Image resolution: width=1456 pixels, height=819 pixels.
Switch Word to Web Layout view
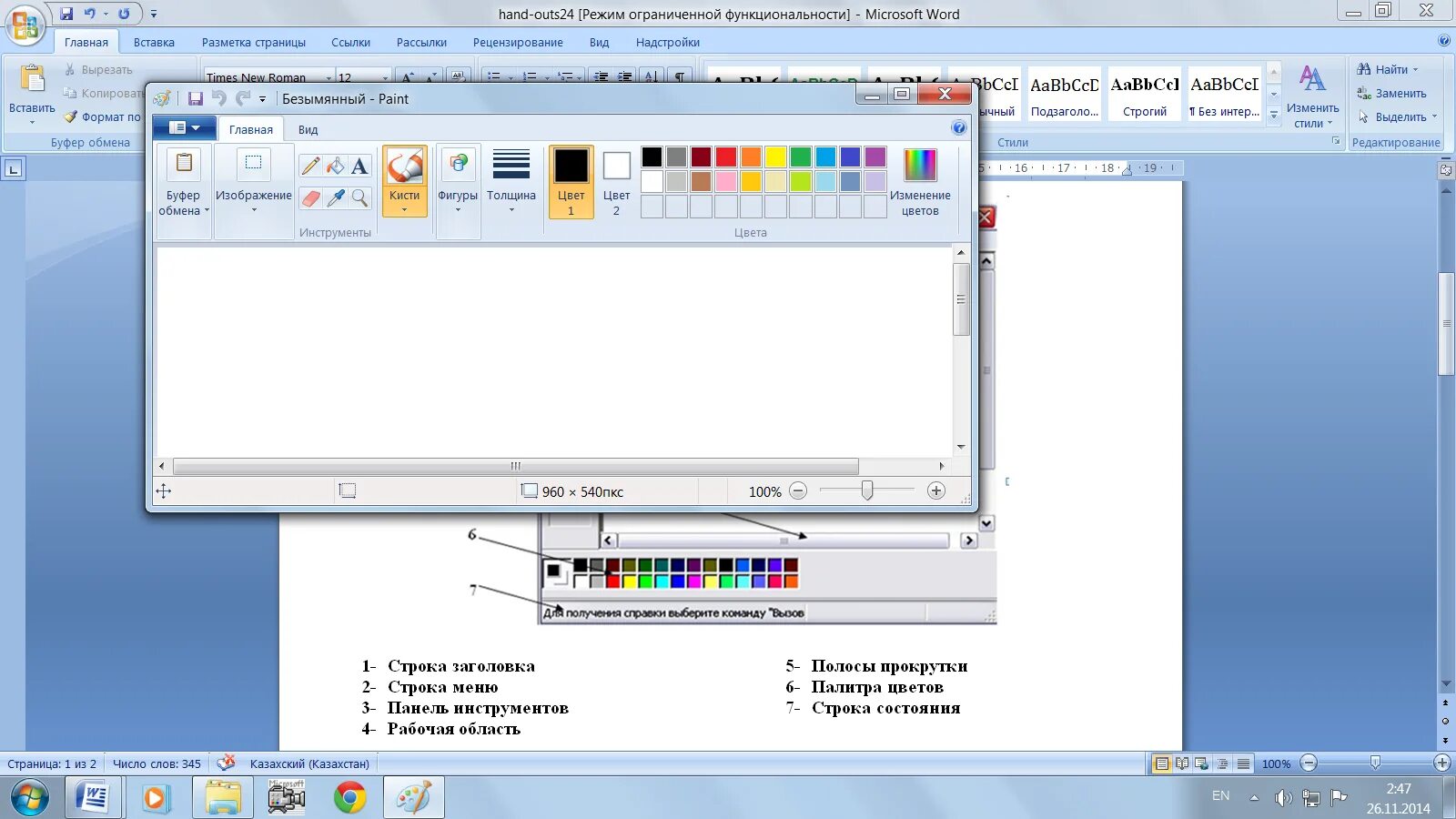pyautogui.click(x=1201, y=763)
